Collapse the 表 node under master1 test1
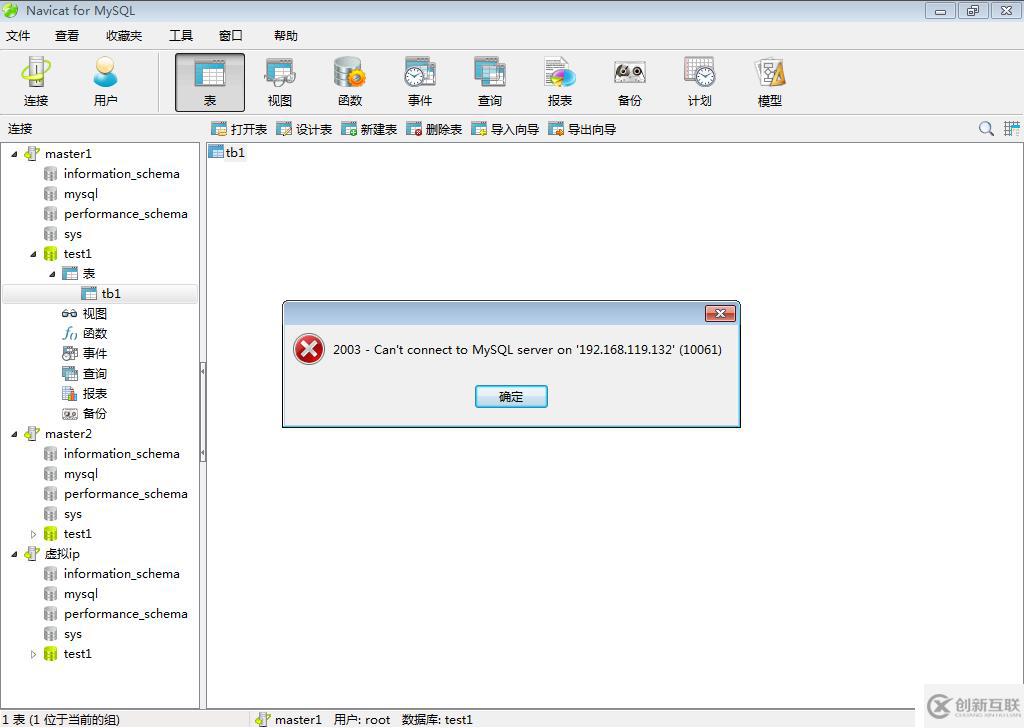 point(52,274)
